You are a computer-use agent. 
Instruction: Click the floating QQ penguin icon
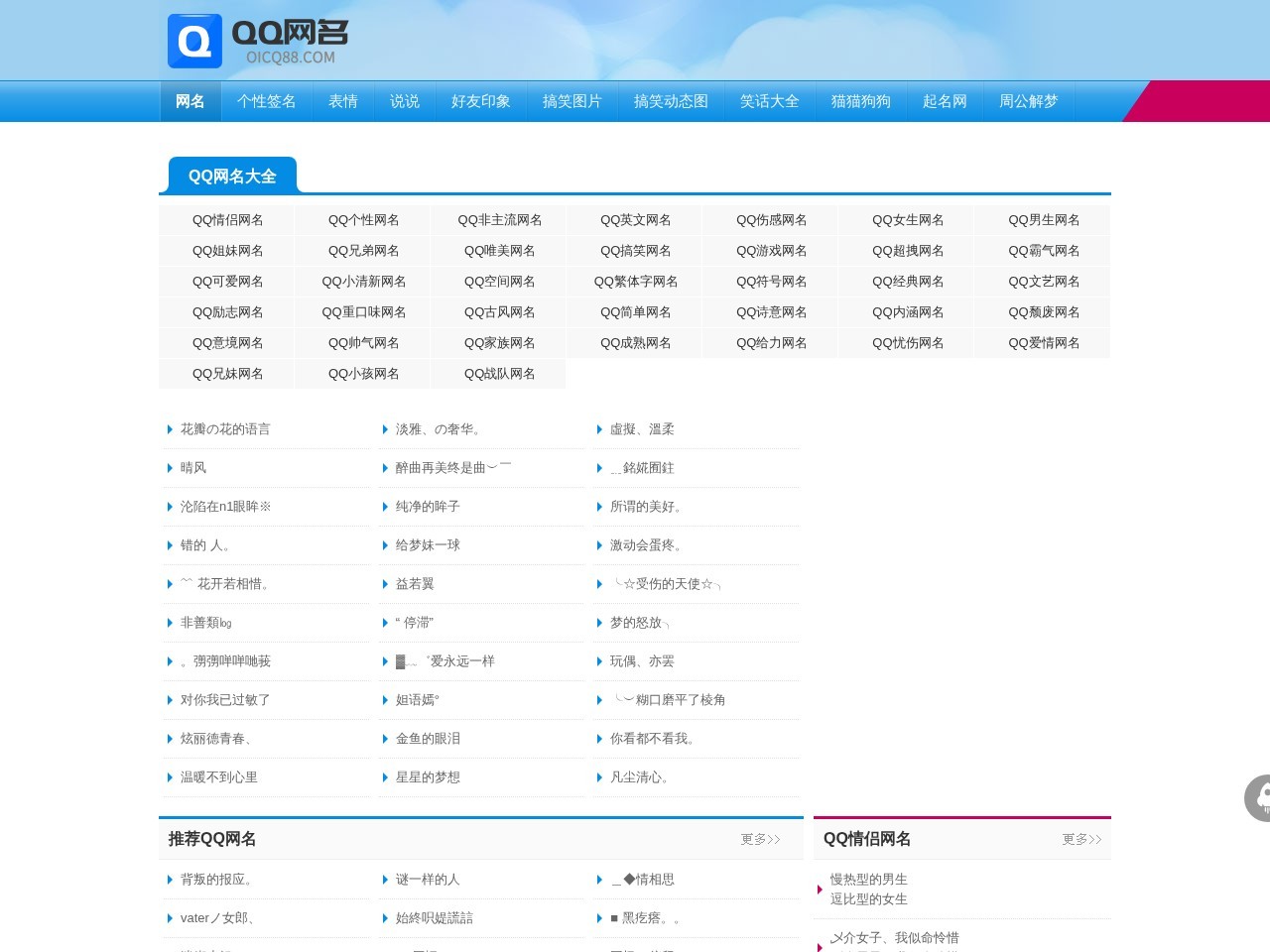click(1258, 797)
